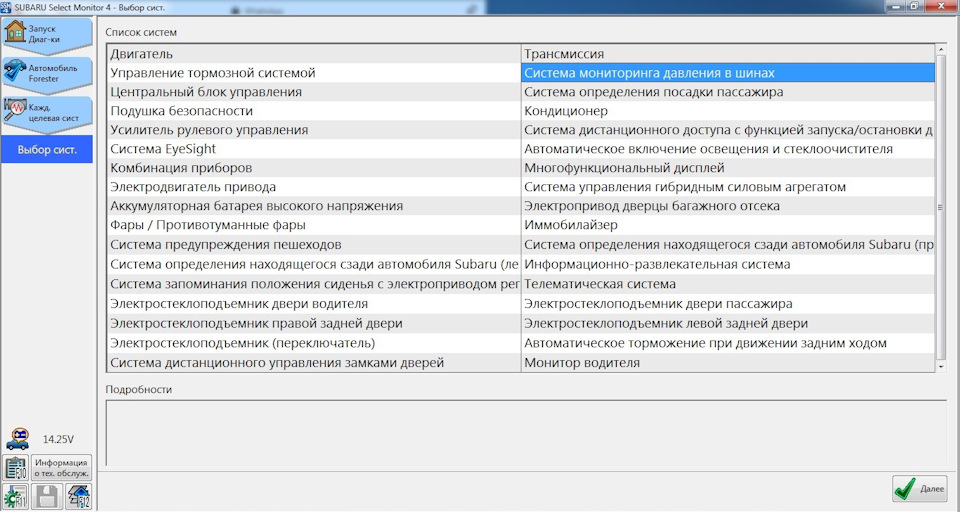Click the F12 layered home button
960x512 pixels.
tap(78, 496)
